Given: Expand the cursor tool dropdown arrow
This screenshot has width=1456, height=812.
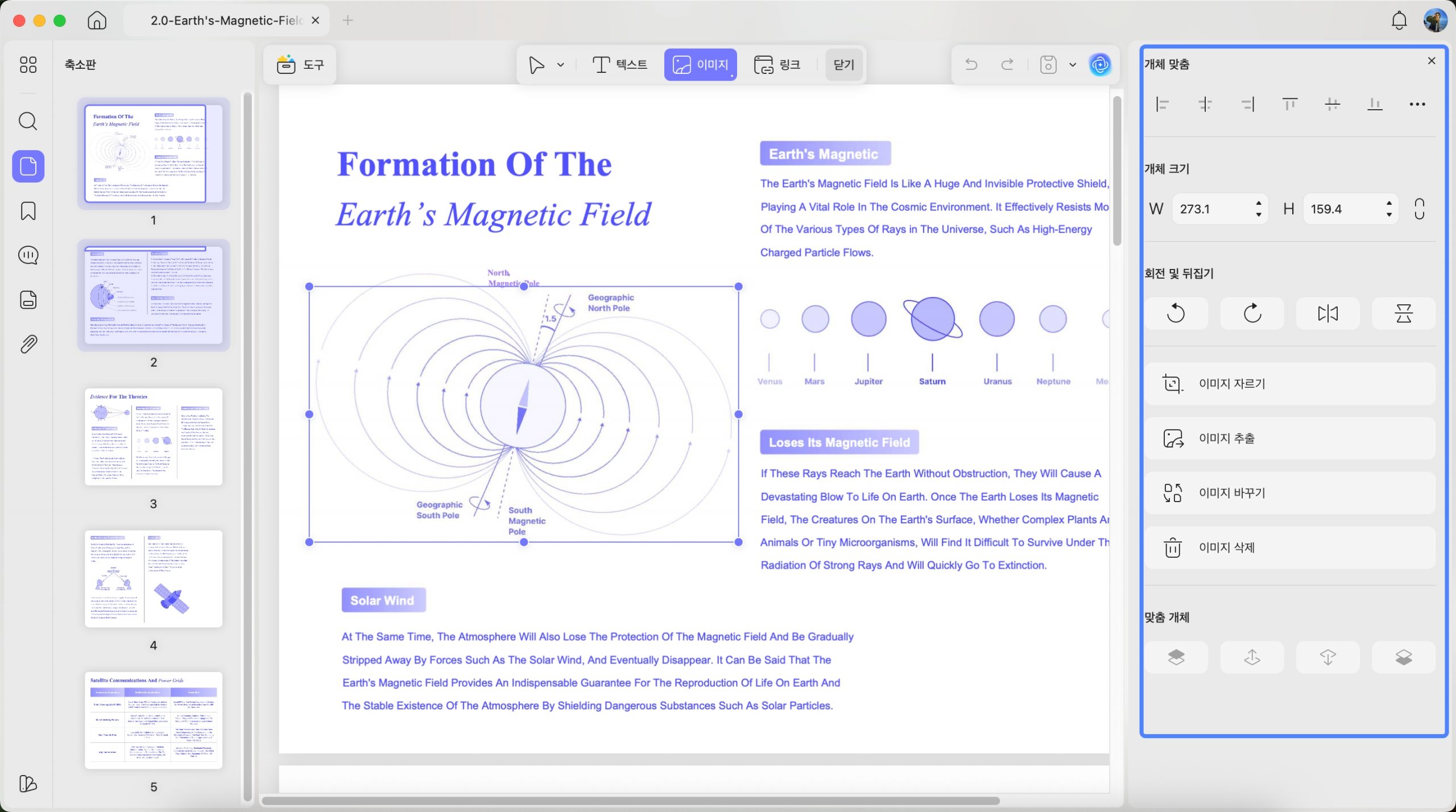Looking at the screenshot, I should (x=561, y=65).
